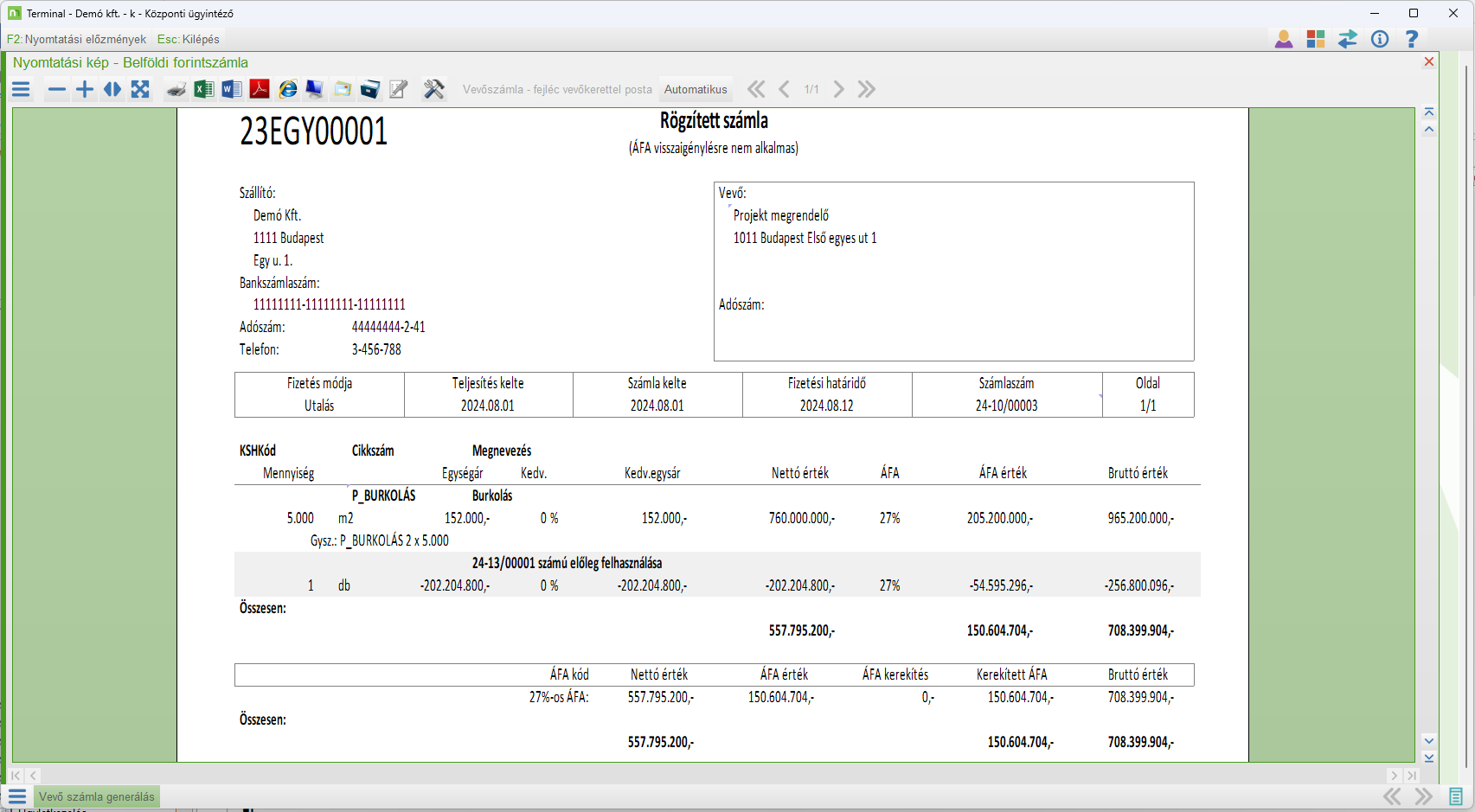The image size is (1475, 812).
Task: Click the edit notepad-pencil icon
Action: (398, 89)
